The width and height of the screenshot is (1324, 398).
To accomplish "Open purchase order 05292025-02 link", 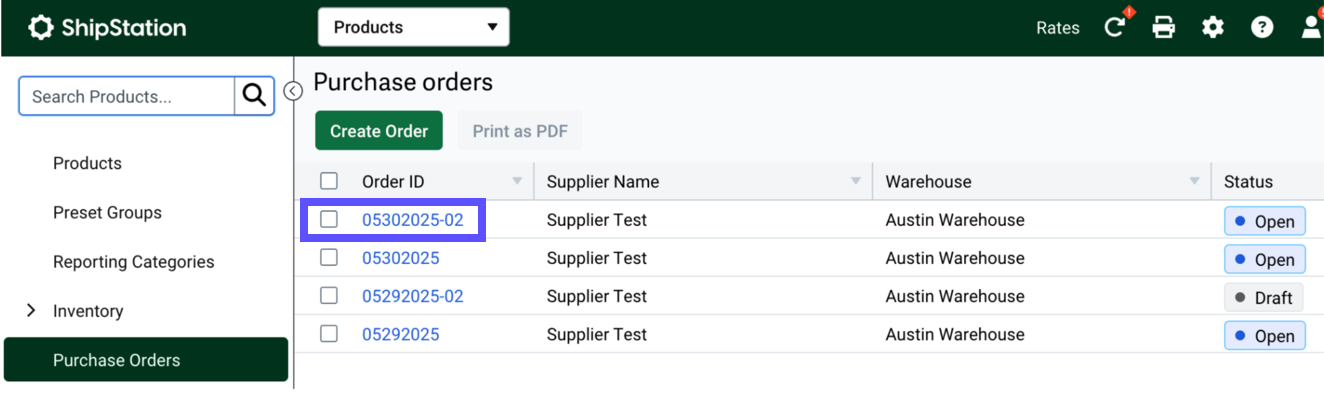I will pyautogui.click(x=413, y=296).
